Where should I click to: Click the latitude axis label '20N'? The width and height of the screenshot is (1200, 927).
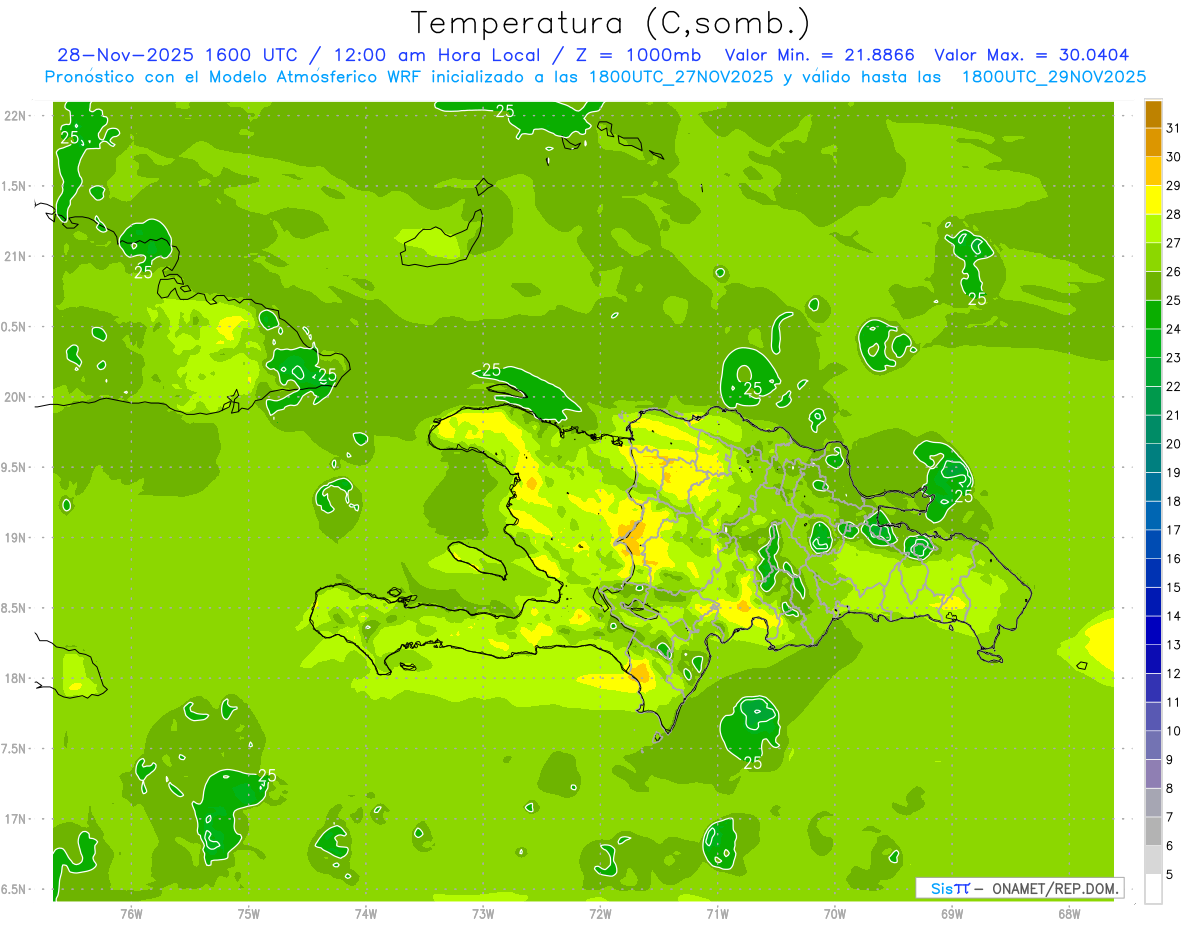(x=16, y=397)
